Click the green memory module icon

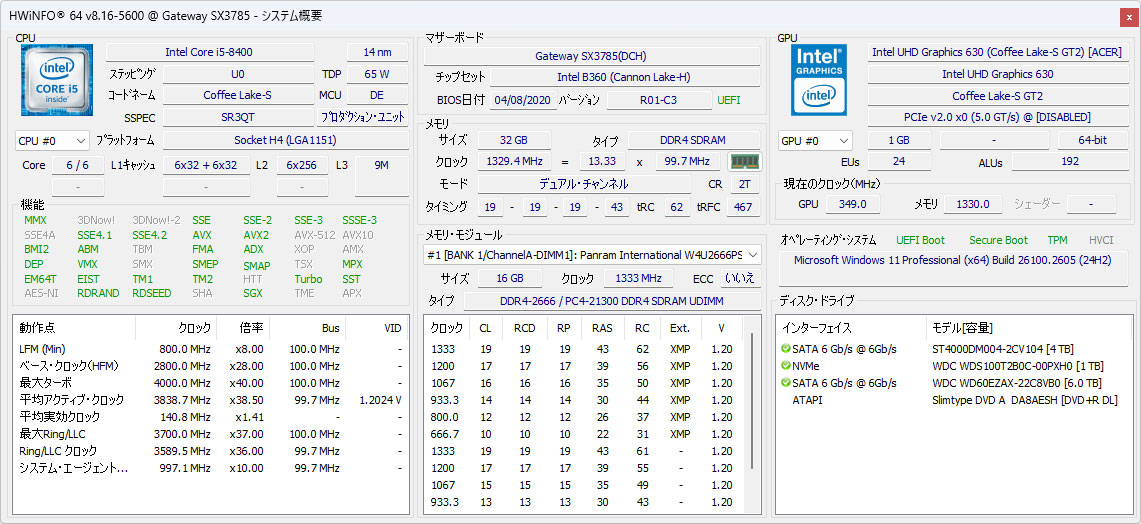click(x=744, y=162)
